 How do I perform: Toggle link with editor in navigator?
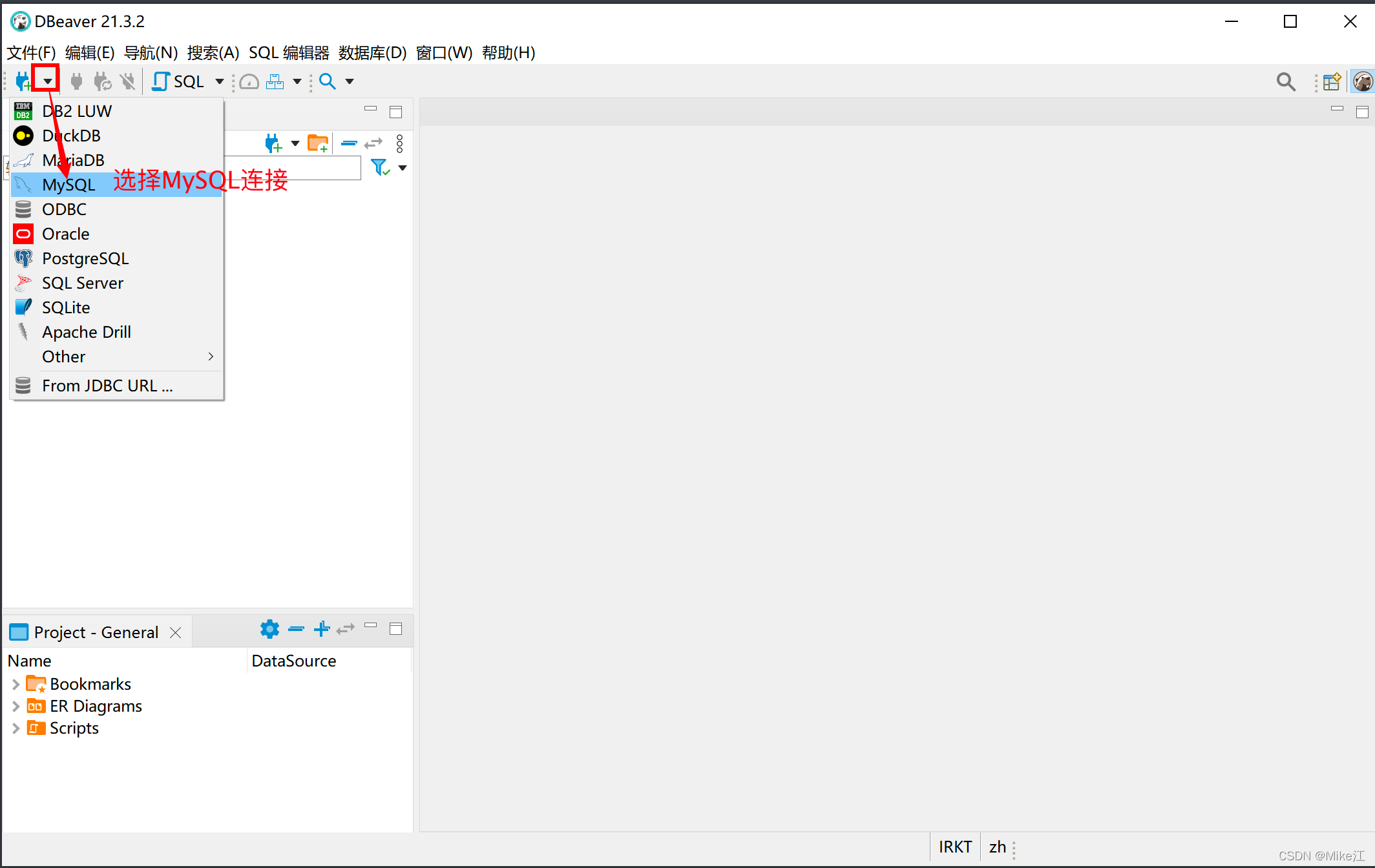(373, 143)
